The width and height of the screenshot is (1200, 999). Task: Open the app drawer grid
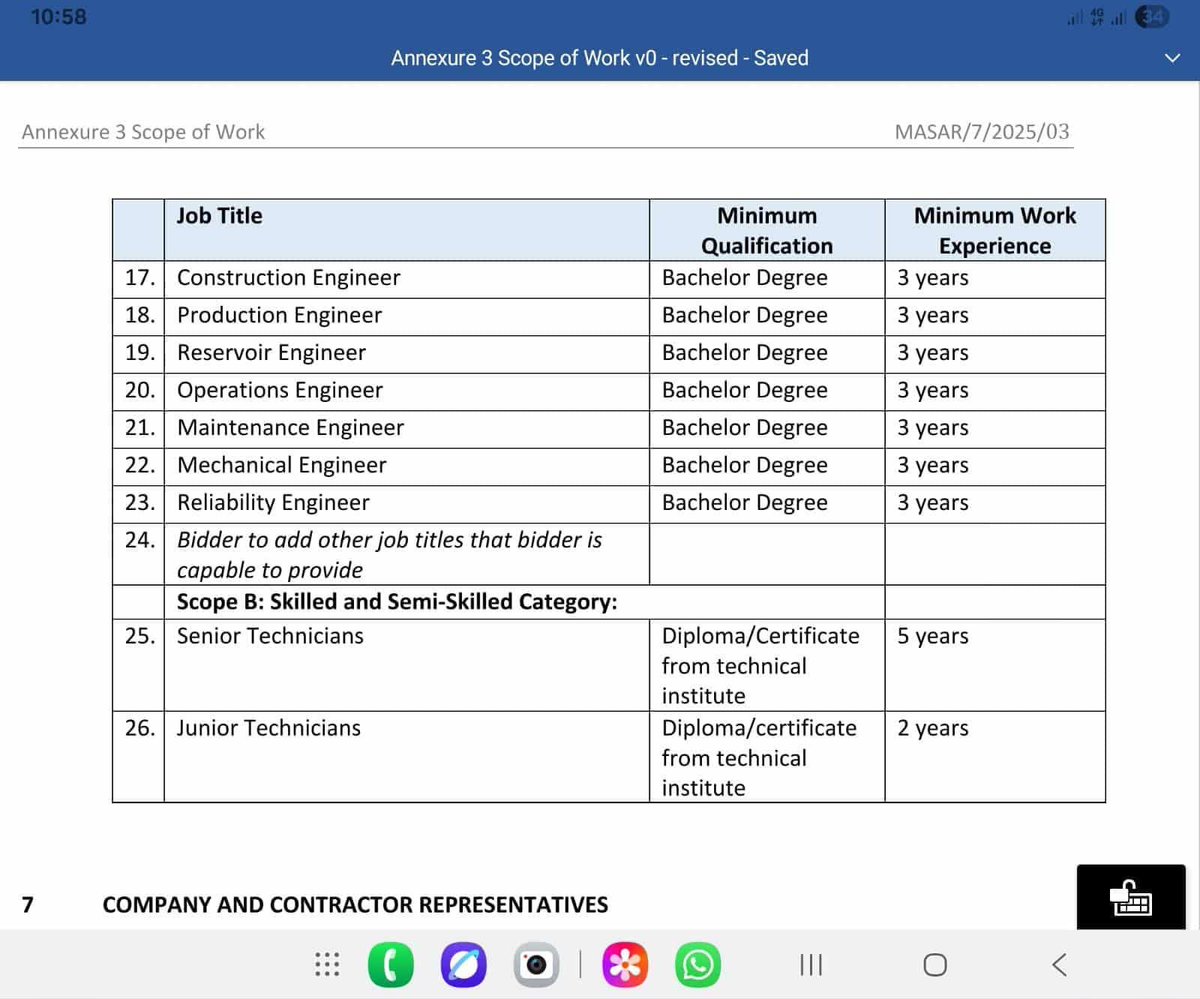coord(327,964)
